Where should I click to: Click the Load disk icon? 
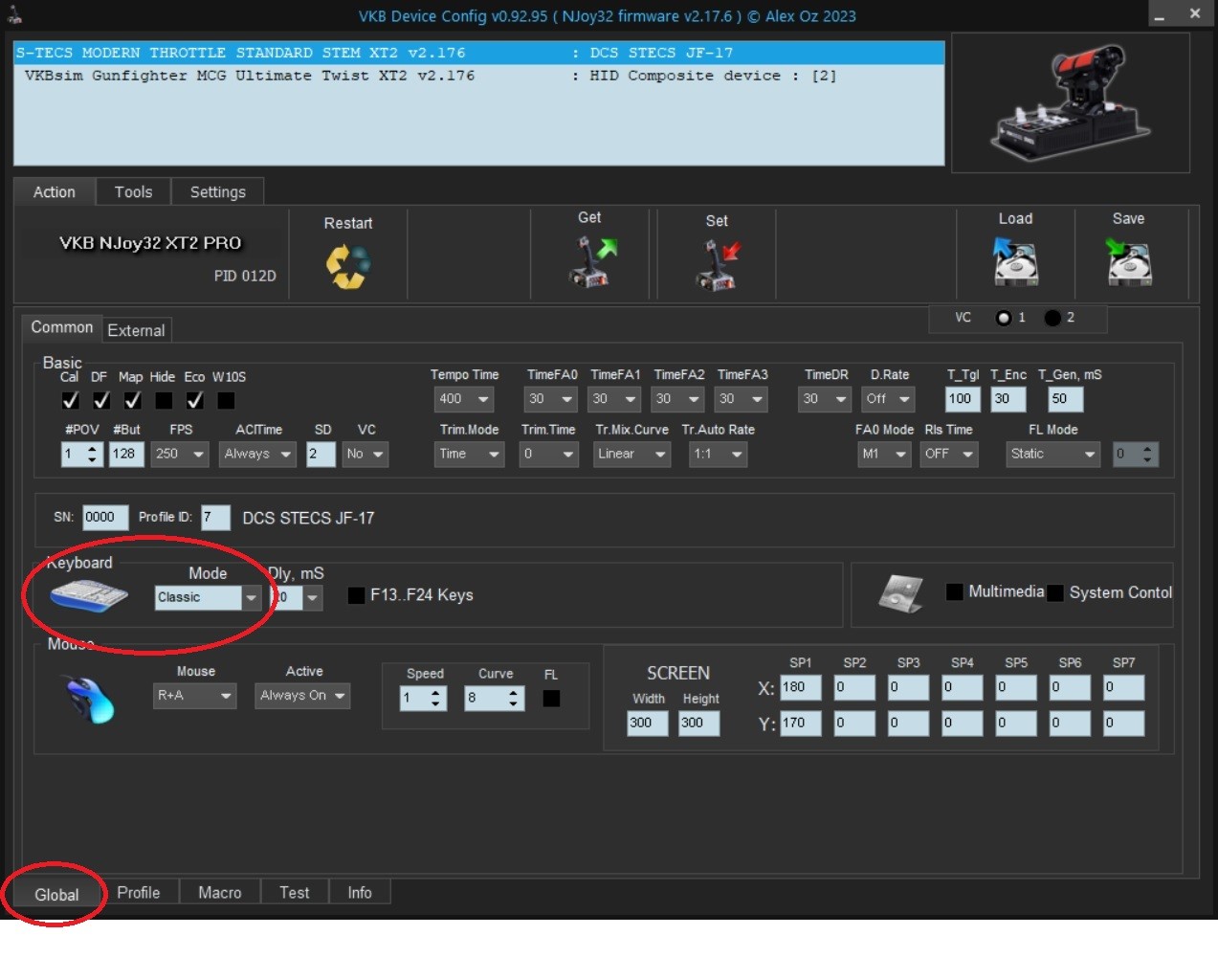[1014, 261]
